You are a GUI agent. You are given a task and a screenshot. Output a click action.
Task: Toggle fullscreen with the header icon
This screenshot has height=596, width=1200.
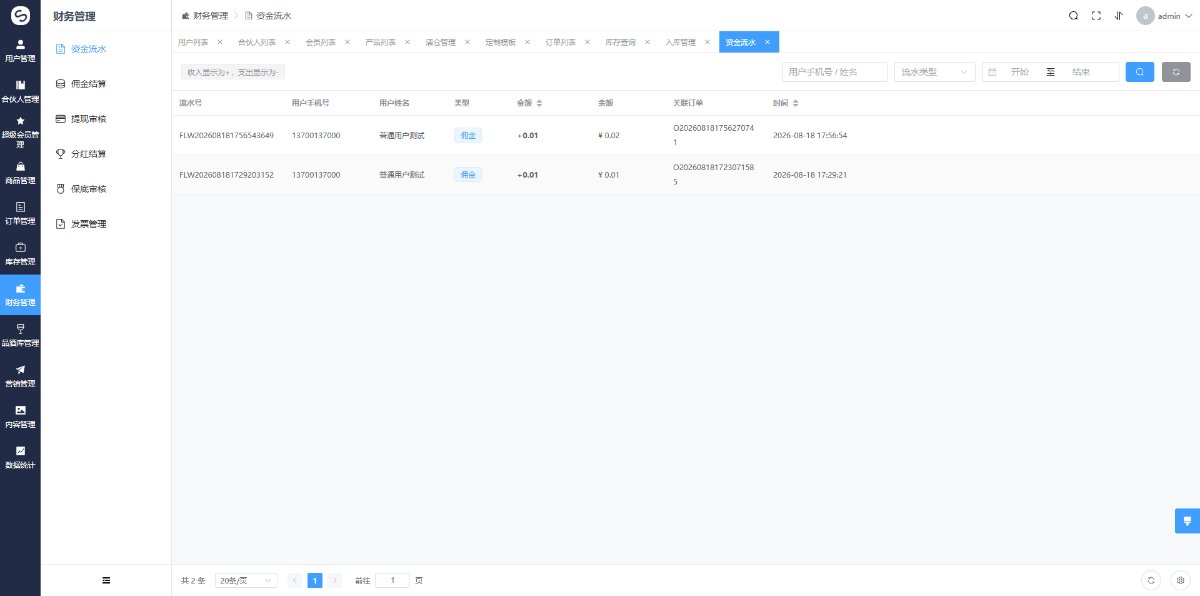coord(1096,15)
